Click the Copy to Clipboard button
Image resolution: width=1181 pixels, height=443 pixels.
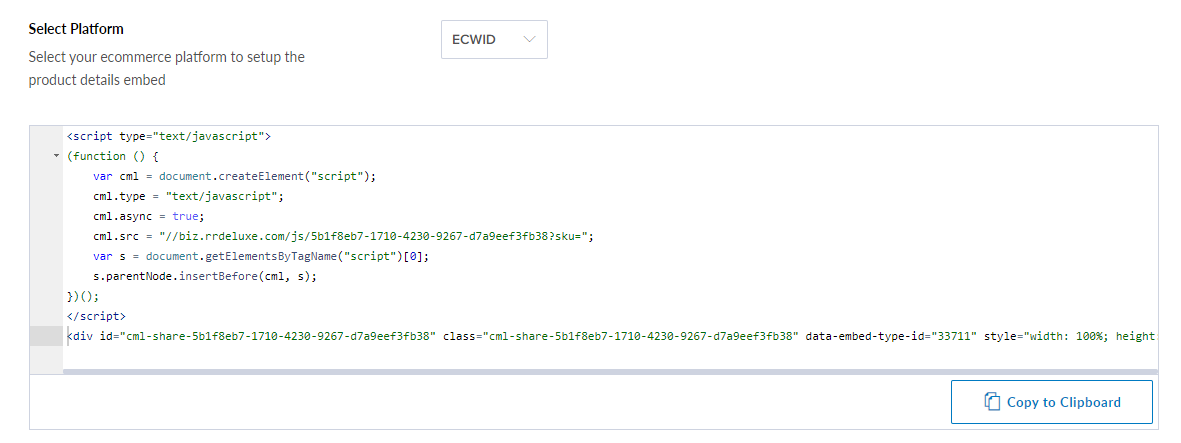click(x=1051, y=402)
